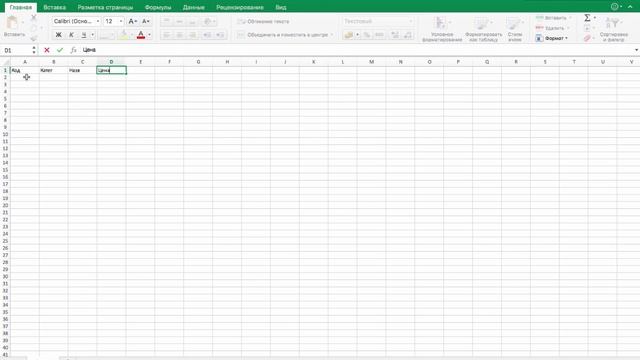Screen dimensions: 640x360
Task: Open Форматировать как таблицу gallery
Action: point(483,29)
